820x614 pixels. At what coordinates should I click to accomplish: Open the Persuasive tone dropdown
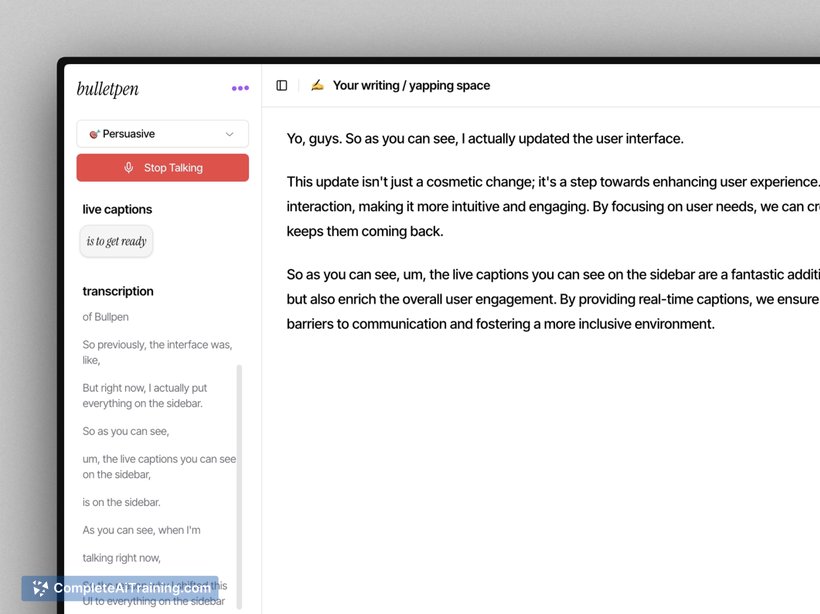click(x=163, y=134)
